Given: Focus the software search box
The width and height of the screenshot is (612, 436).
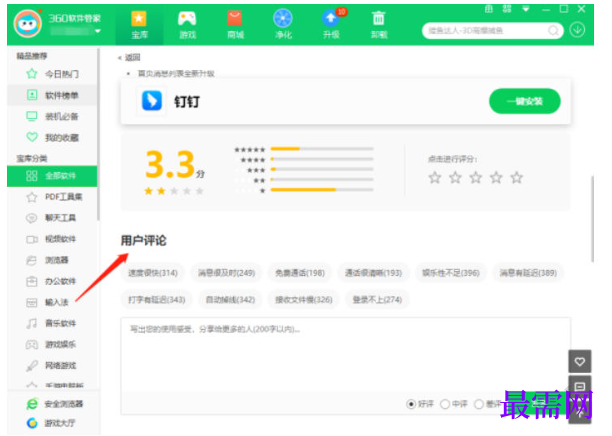Looking at the screenshot, I should click(493, 30).
